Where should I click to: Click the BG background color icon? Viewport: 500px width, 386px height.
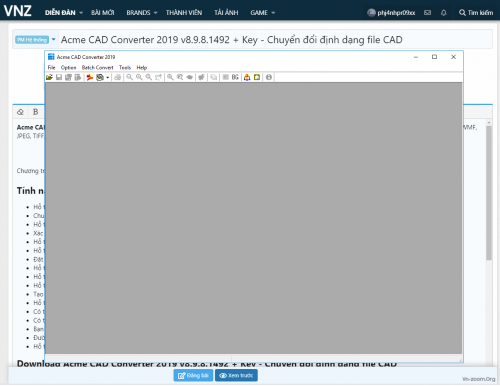point(235,77)
